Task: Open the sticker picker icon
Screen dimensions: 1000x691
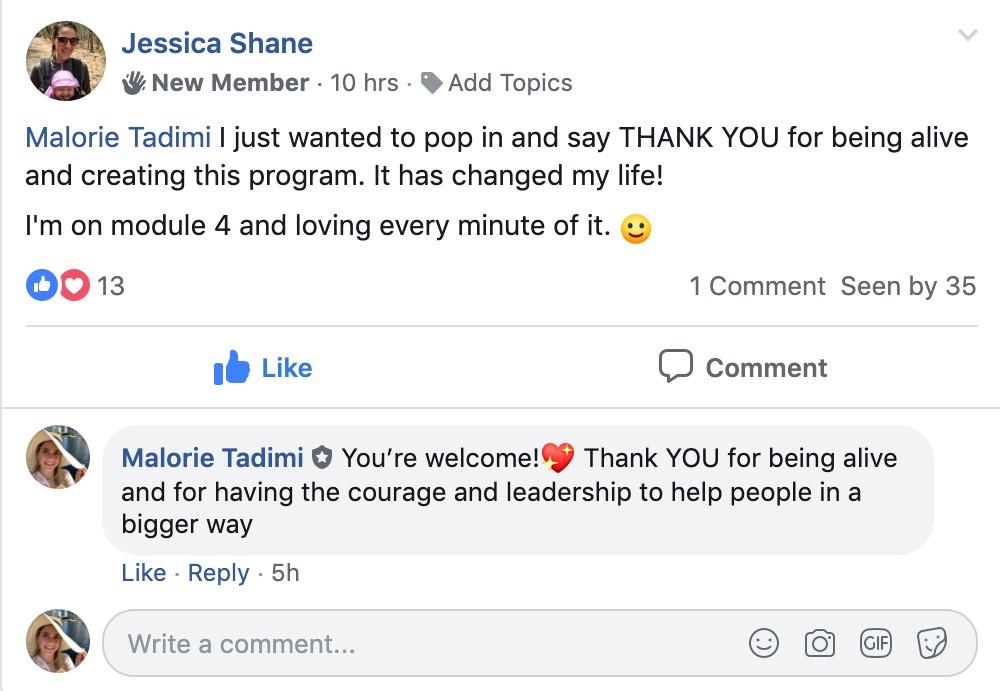Action: 932,643
